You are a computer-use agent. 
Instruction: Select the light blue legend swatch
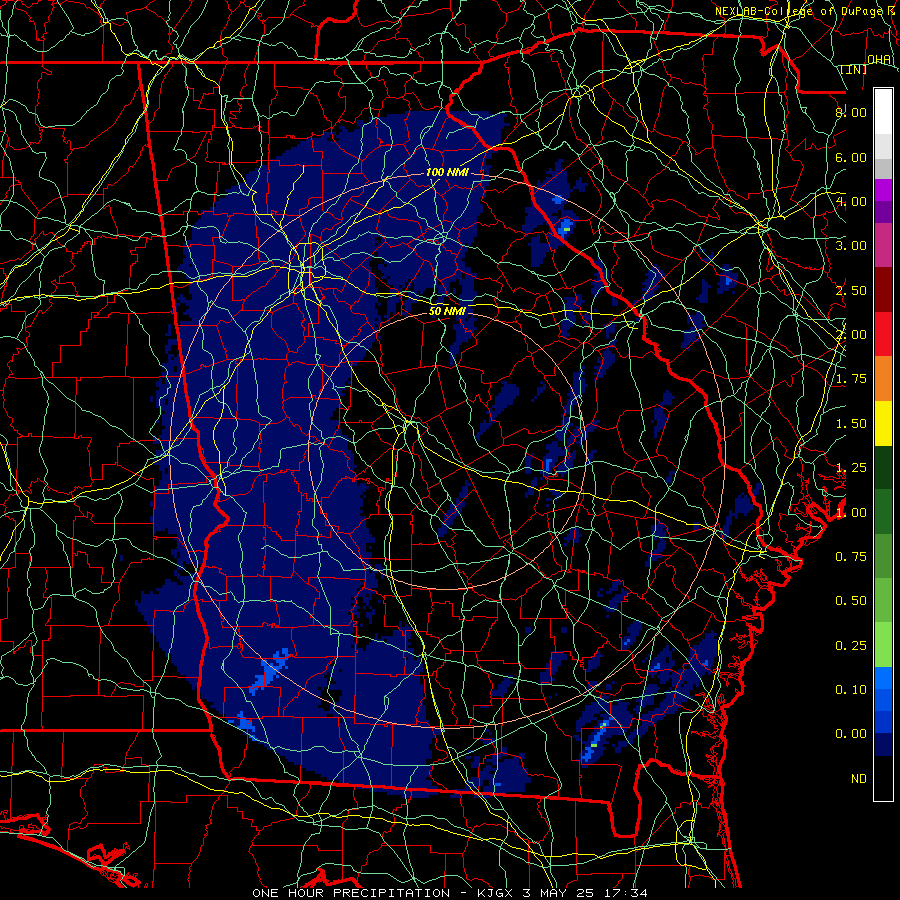(x=883, y=678)
